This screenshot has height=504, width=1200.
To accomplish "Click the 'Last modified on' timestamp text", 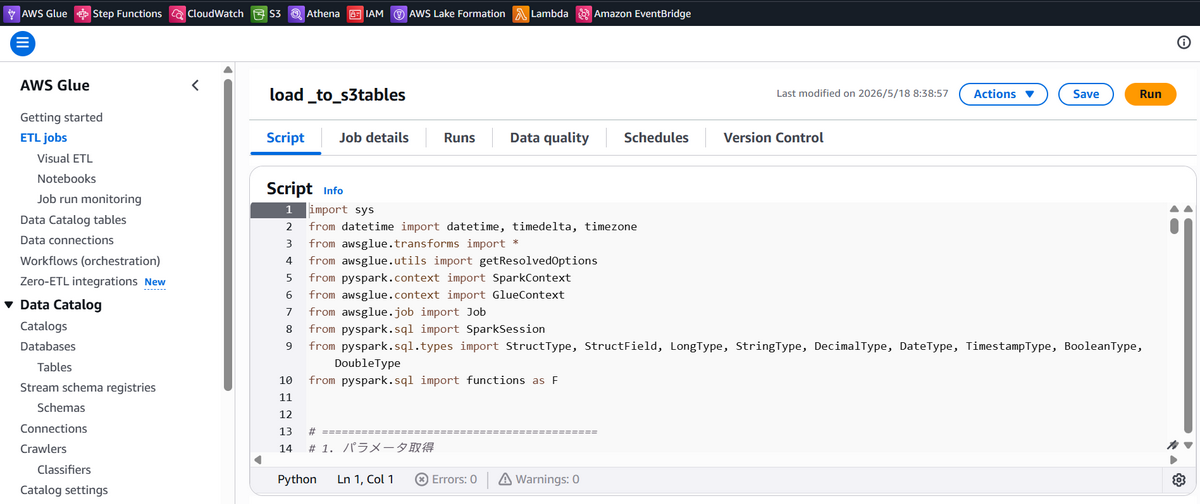I will point(862,94).
